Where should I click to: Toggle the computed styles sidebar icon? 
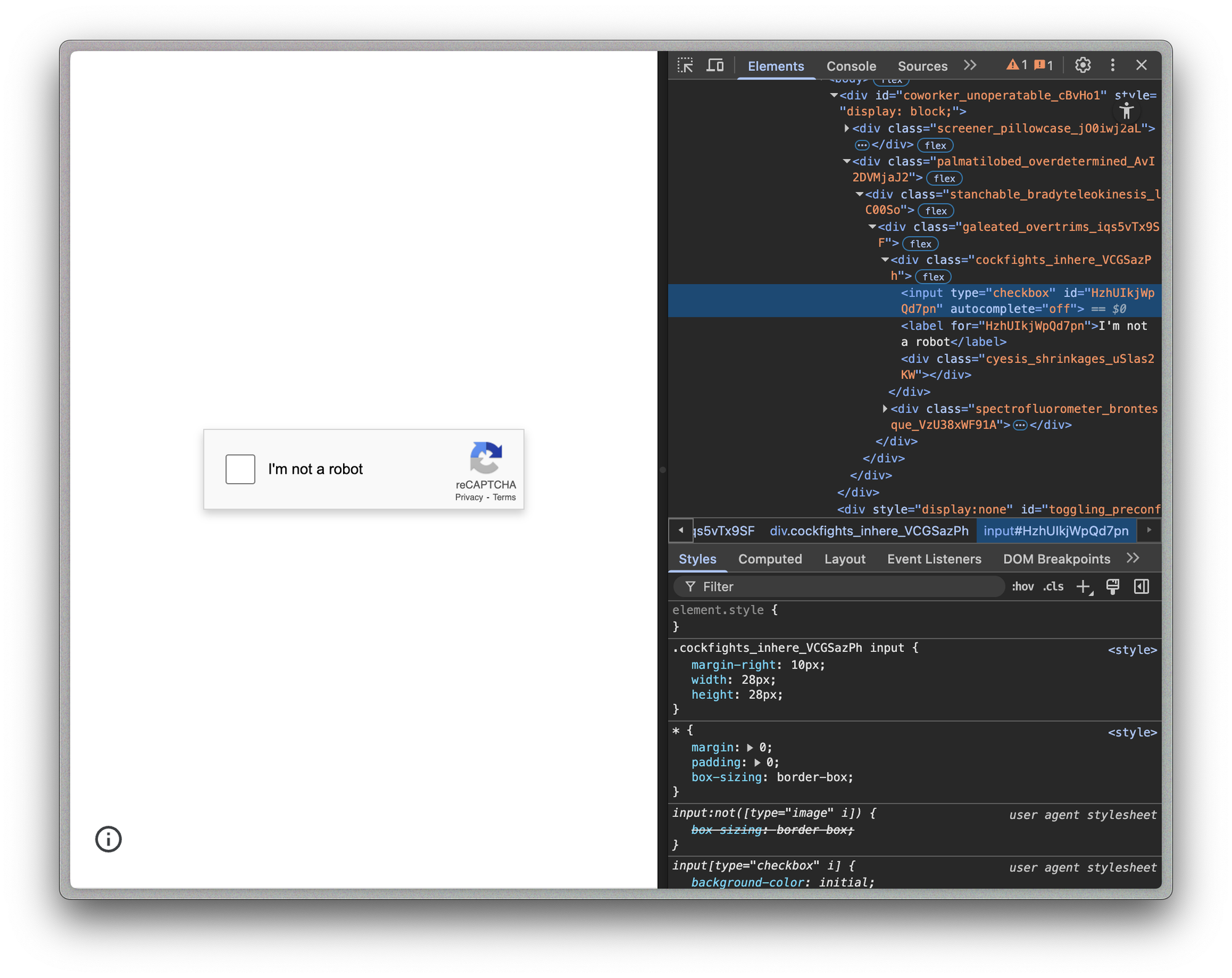pyautogui.click(x=1141, y=587)
